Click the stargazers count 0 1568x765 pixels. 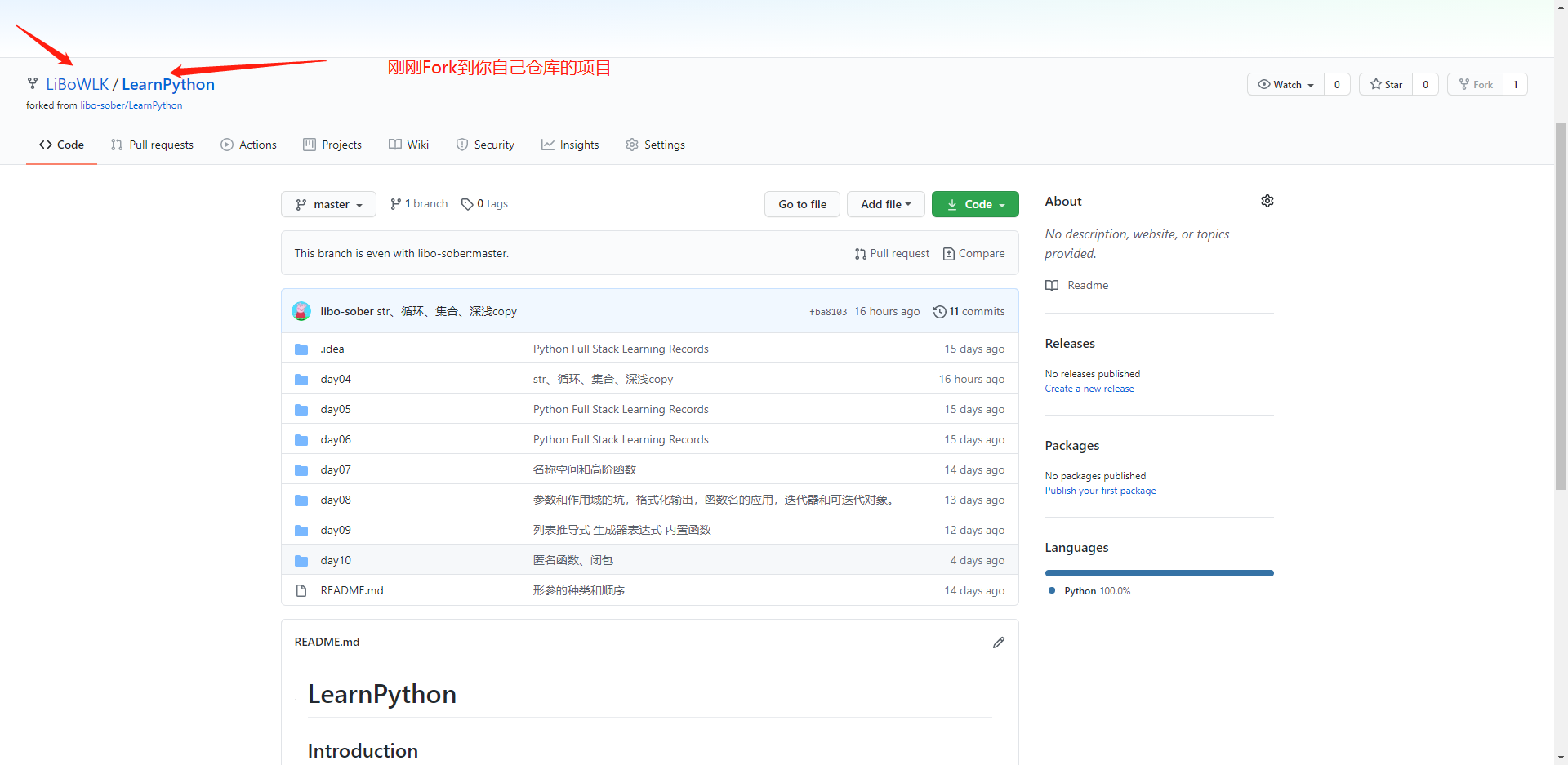click(1426, 84)
